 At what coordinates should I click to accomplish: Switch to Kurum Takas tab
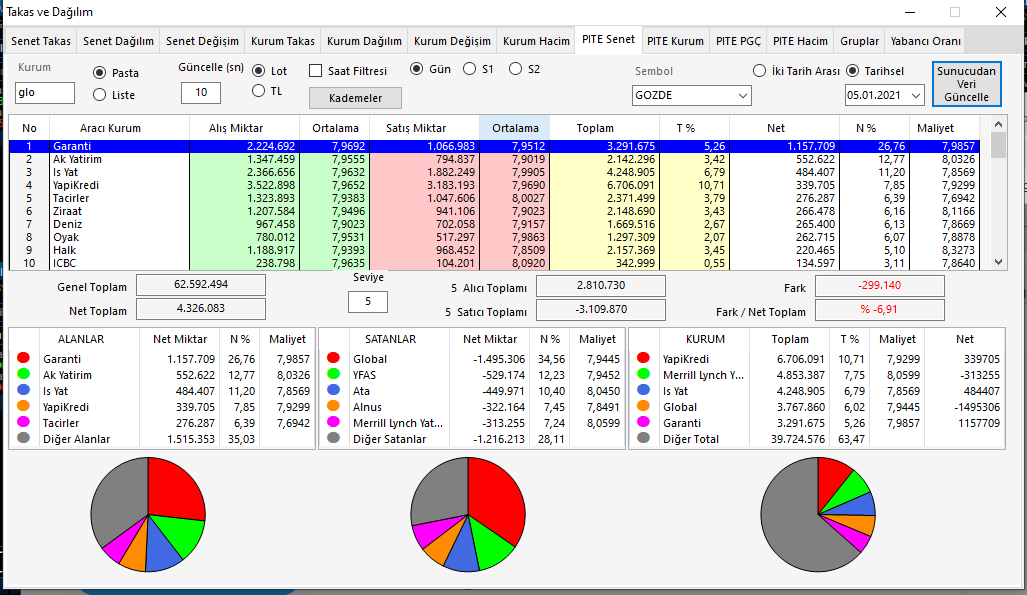click(283, 41)
